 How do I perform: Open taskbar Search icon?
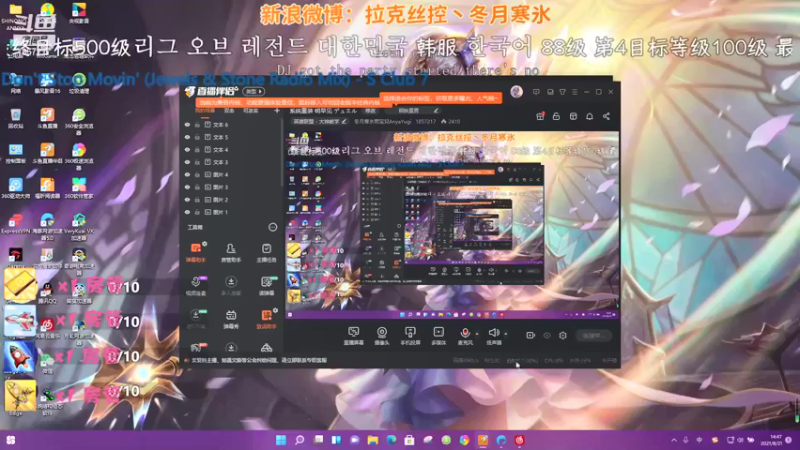299,440
